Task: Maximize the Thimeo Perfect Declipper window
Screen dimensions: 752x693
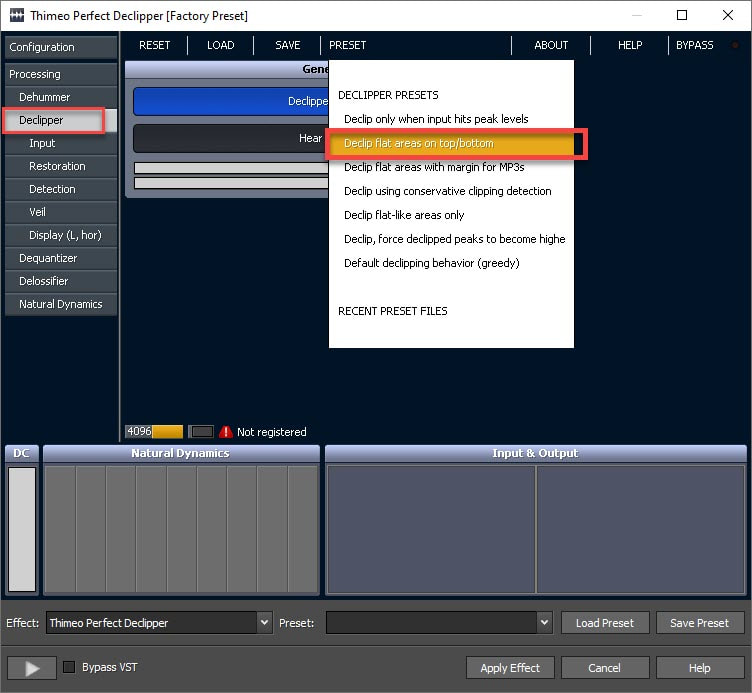Action: click(x=682, y=15)
